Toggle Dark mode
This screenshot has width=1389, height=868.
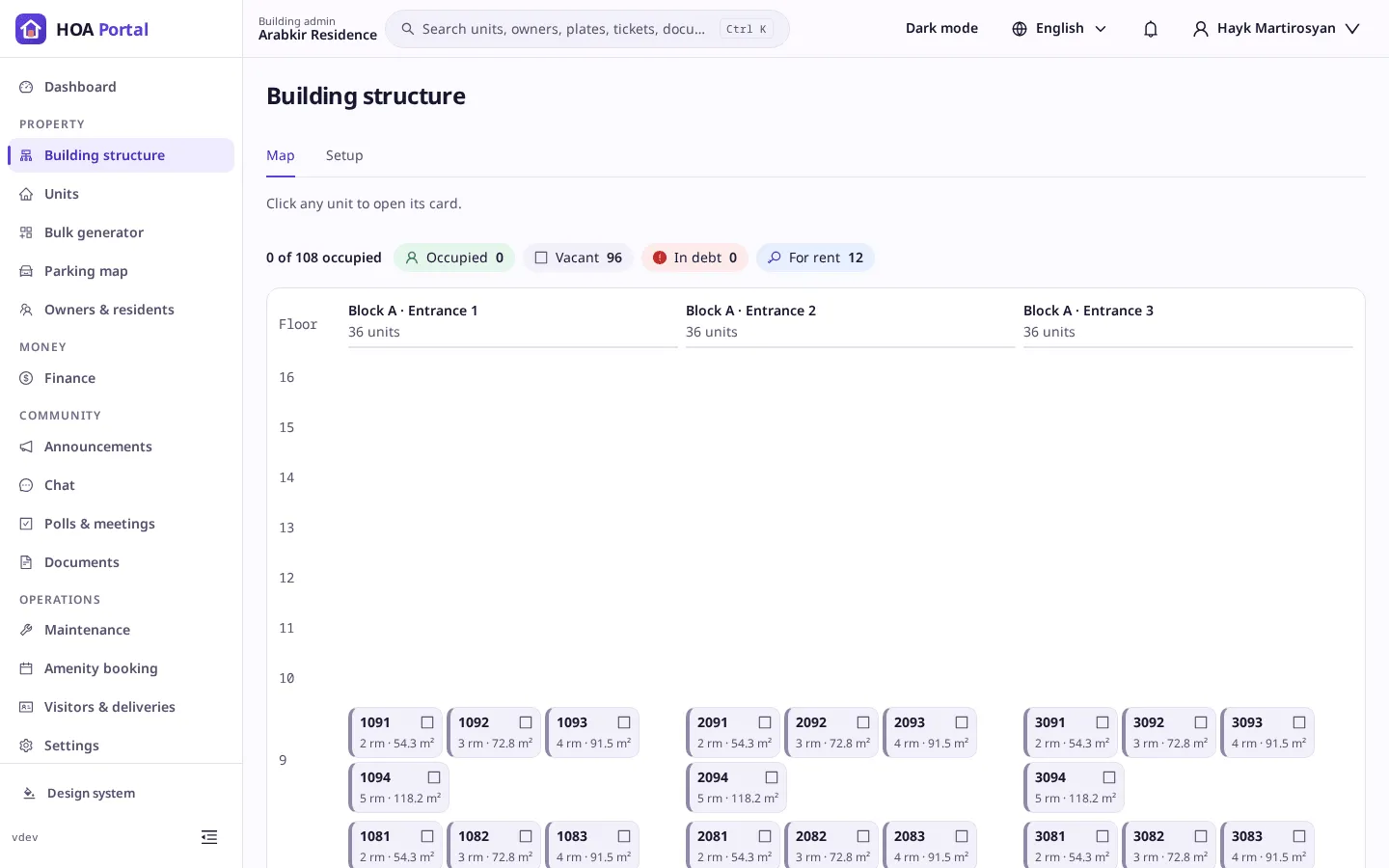click(x=941, y=29)
